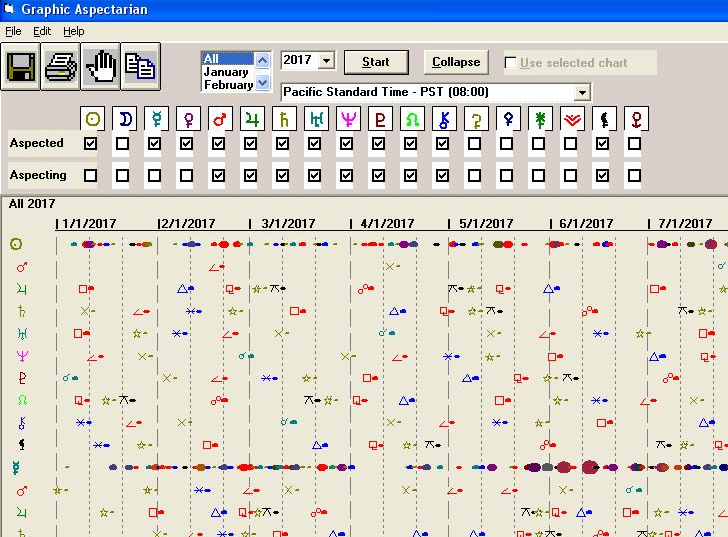Enable Use selected chart checkbox
Screen dimensions: 728x537
pos(511,63)
